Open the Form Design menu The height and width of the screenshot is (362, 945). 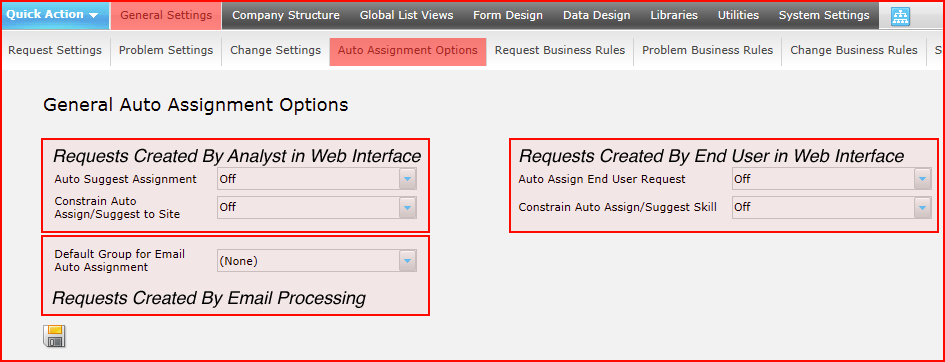pos(508,15)
